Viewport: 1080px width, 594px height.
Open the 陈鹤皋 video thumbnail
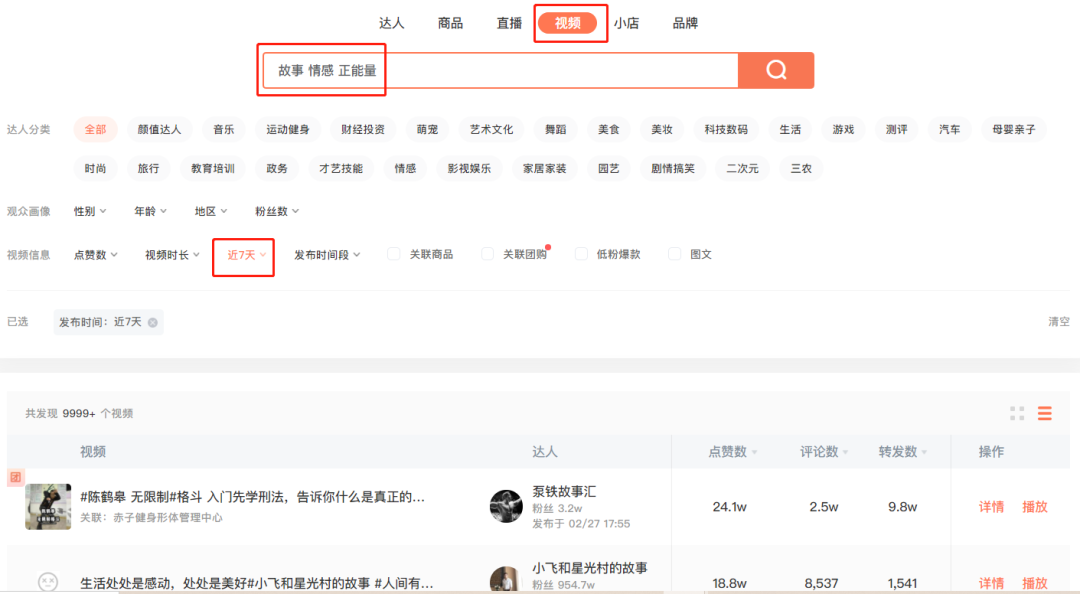point(48,506)
